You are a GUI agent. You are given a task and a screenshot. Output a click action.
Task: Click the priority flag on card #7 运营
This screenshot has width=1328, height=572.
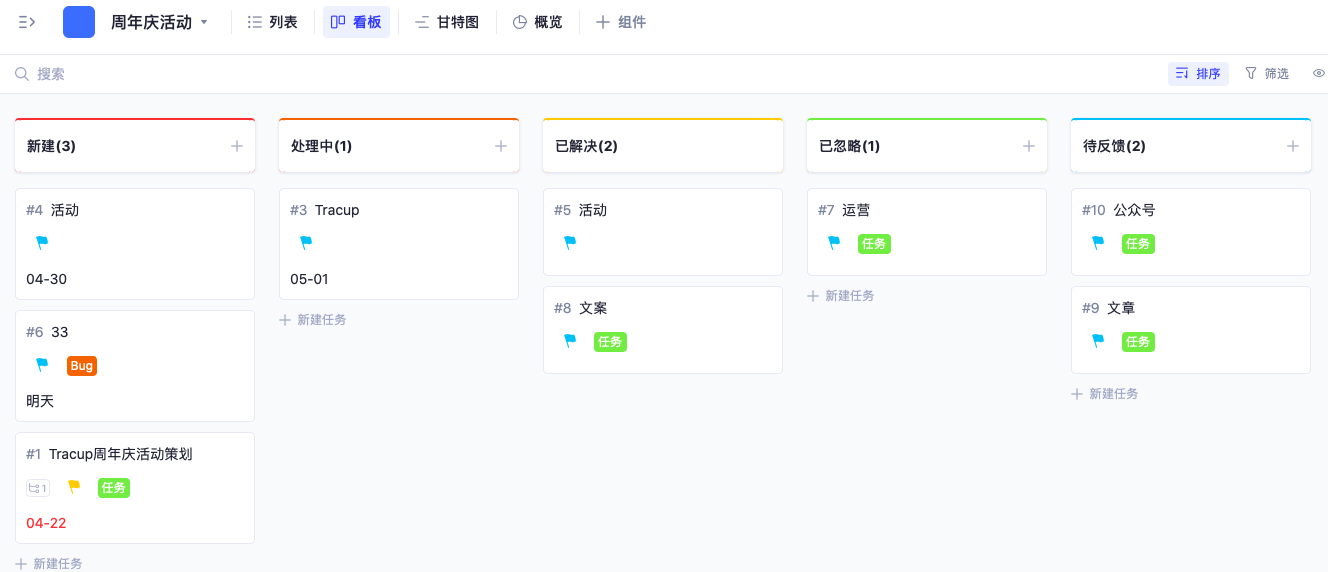pos(834,243)
